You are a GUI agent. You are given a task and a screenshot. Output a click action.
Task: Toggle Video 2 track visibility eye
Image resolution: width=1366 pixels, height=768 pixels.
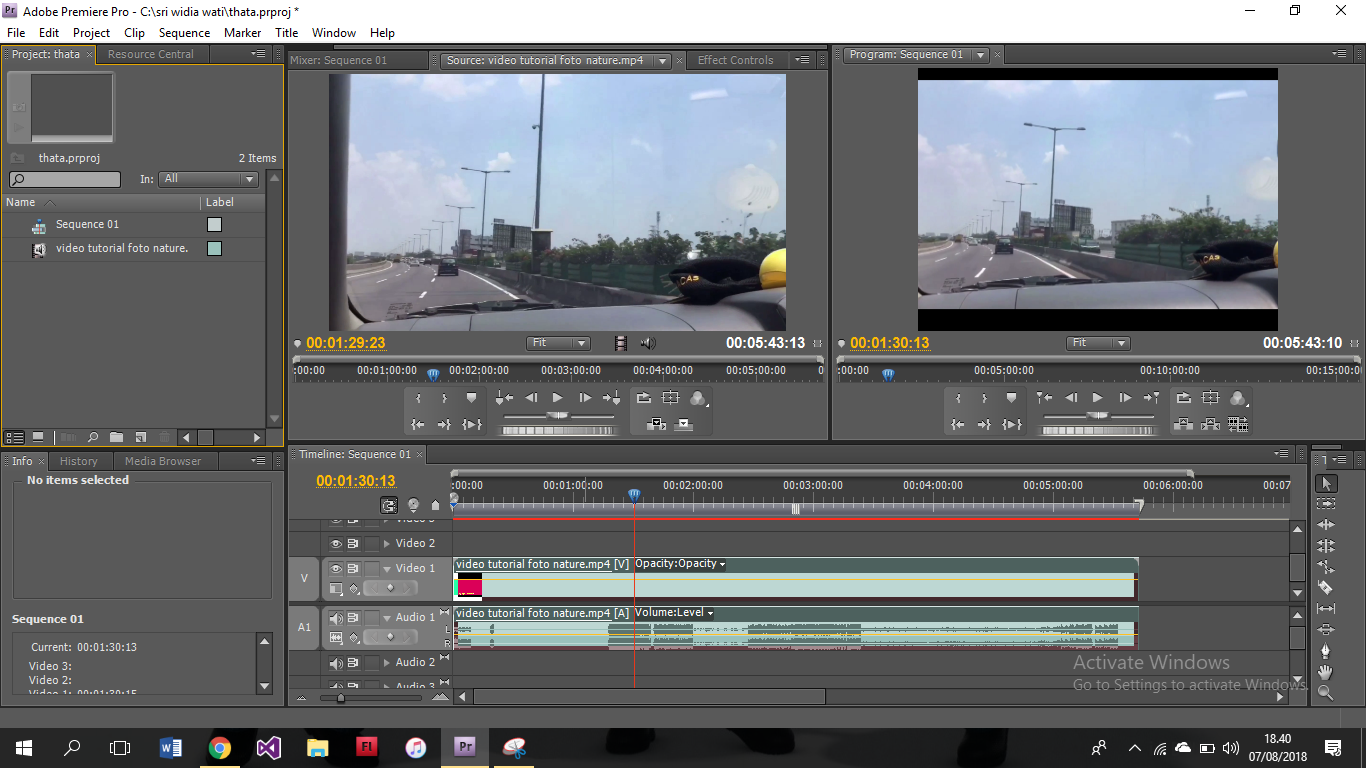pyautogui.click(x=335, y=543)
